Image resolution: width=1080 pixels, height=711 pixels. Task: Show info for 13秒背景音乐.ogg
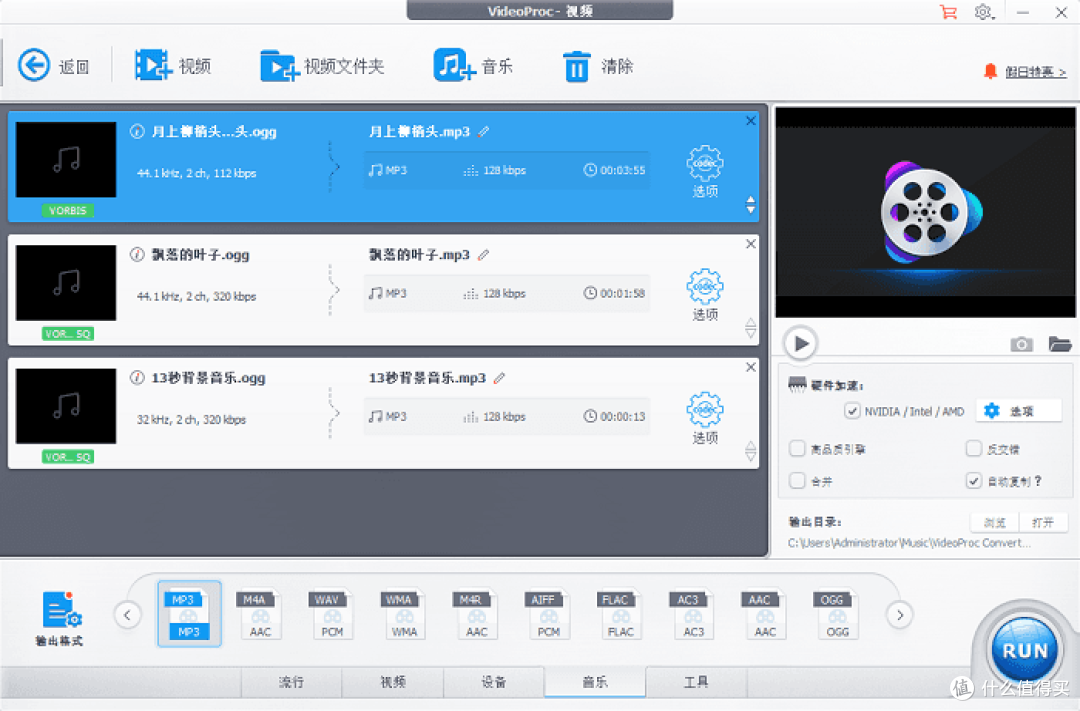tap(137, 378)
